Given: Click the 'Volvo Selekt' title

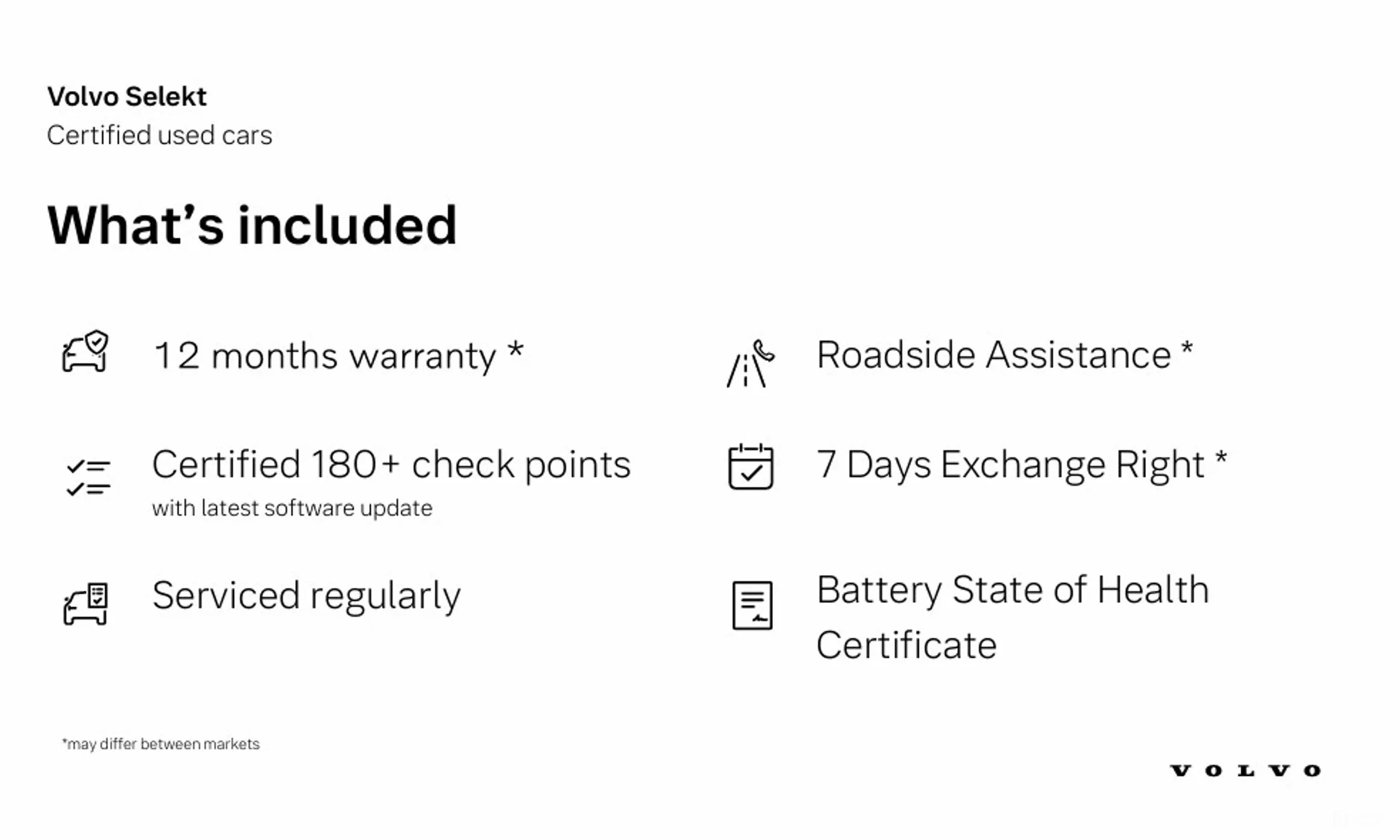Looking at the screenshot, I should click(127, 97).
